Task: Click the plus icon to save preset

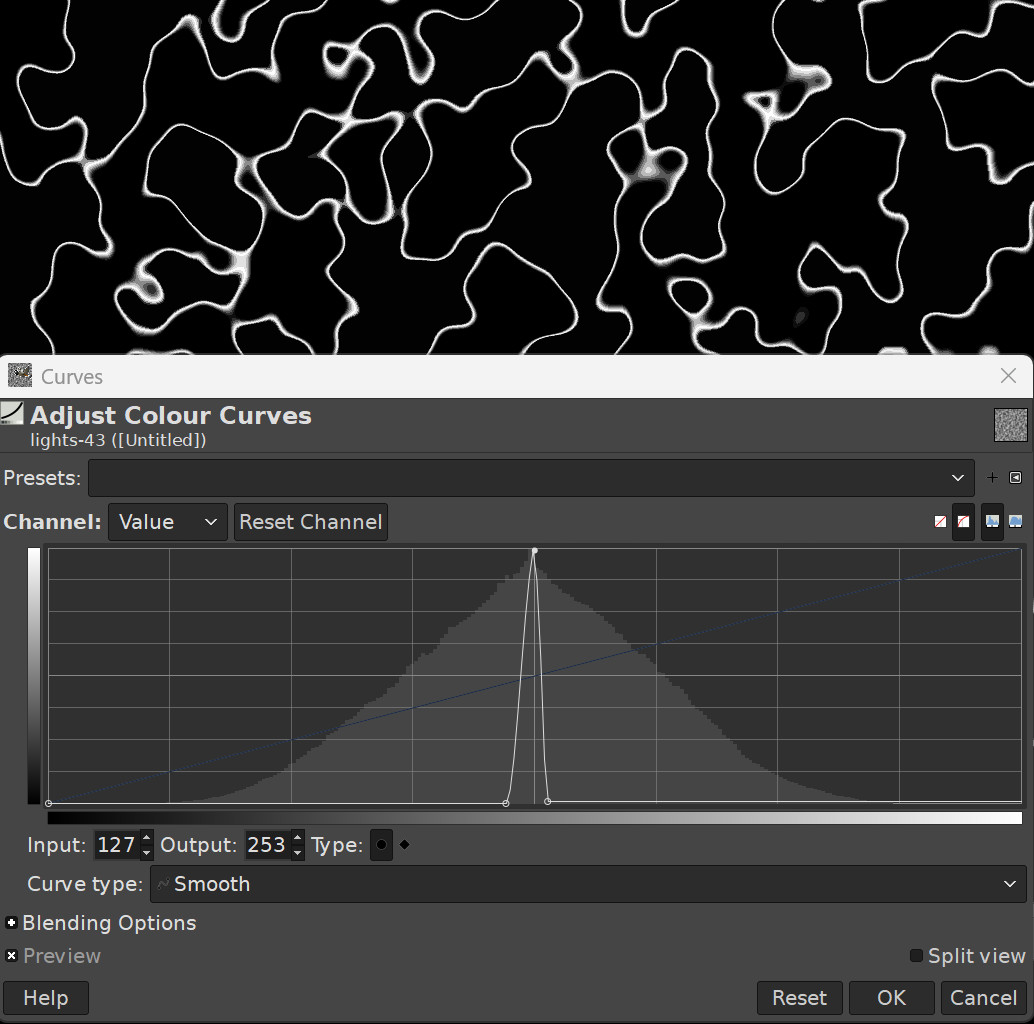Action: tap(992, 478)
